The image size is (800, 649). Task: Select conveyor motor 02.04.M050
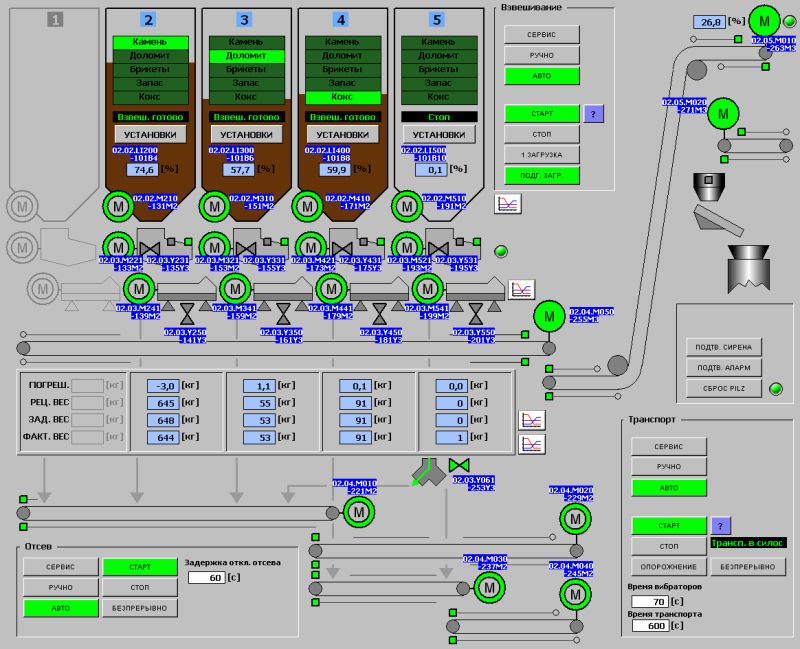tap(549, 317)
